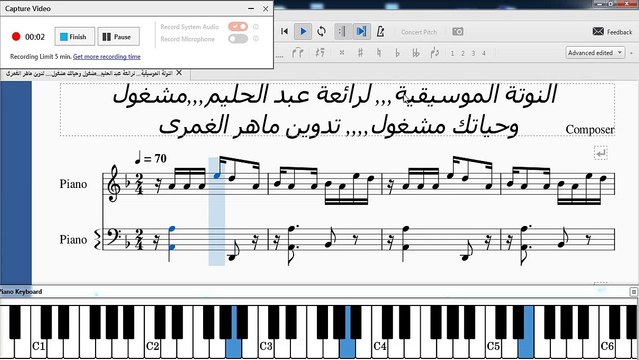Open Feedback envelope icon

(598, 31)
